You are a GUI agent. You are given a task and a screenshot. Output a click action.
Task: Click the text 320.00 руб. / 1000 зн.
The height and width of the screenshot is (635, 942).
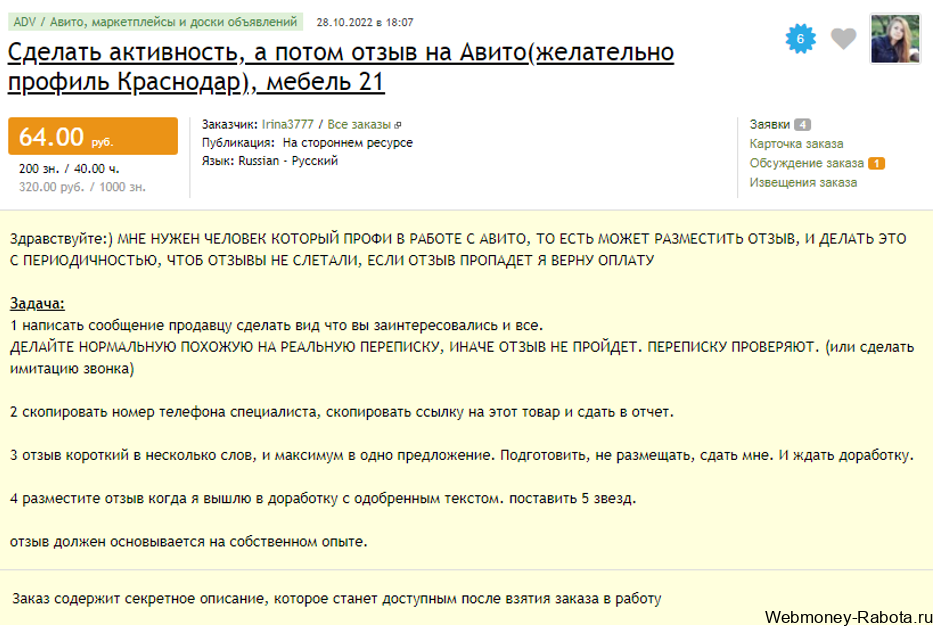83,189
